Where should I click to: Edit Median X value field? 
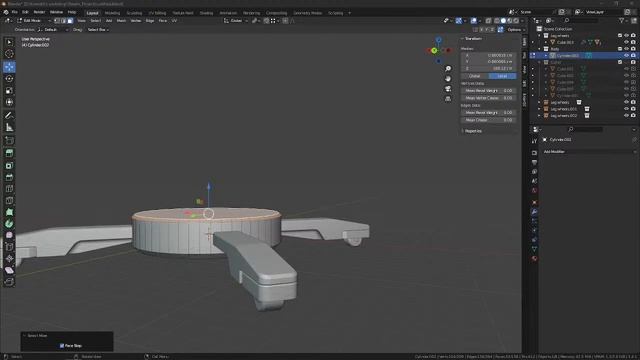[489, 55]
